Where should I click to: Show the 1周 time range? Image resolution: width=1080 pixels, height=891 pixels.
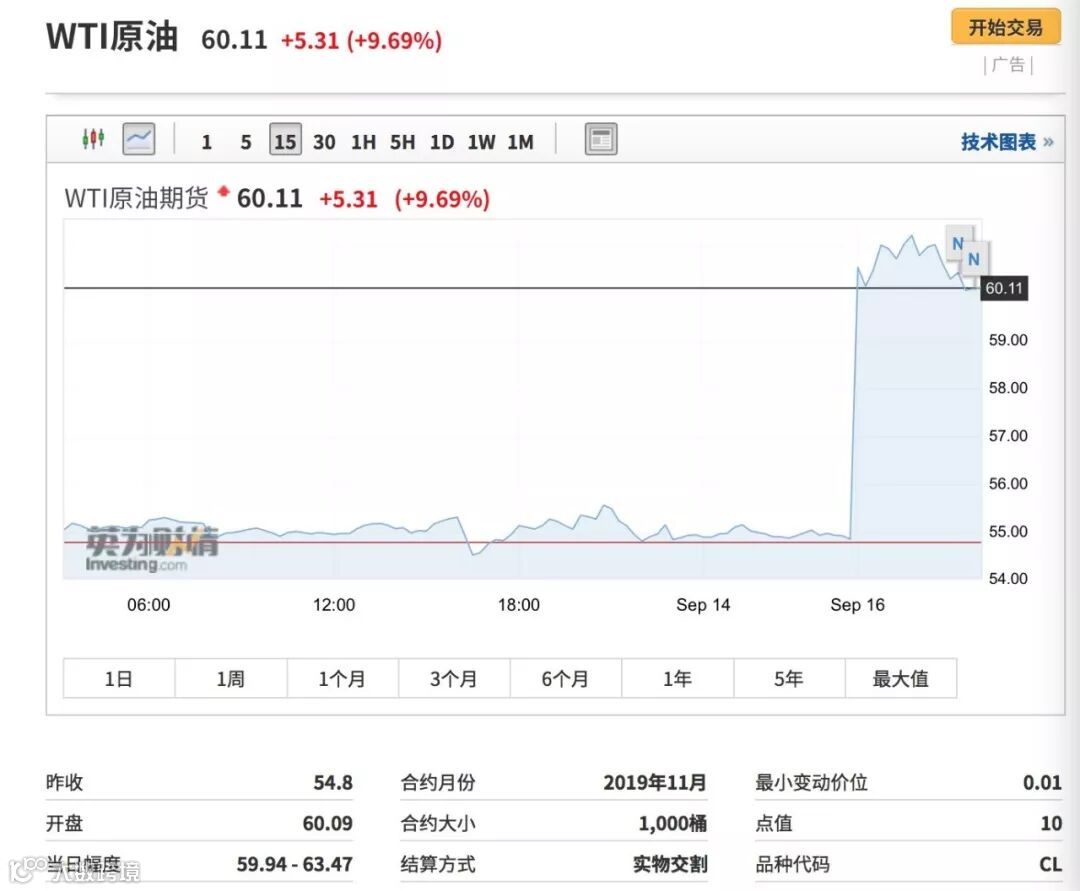231,679
